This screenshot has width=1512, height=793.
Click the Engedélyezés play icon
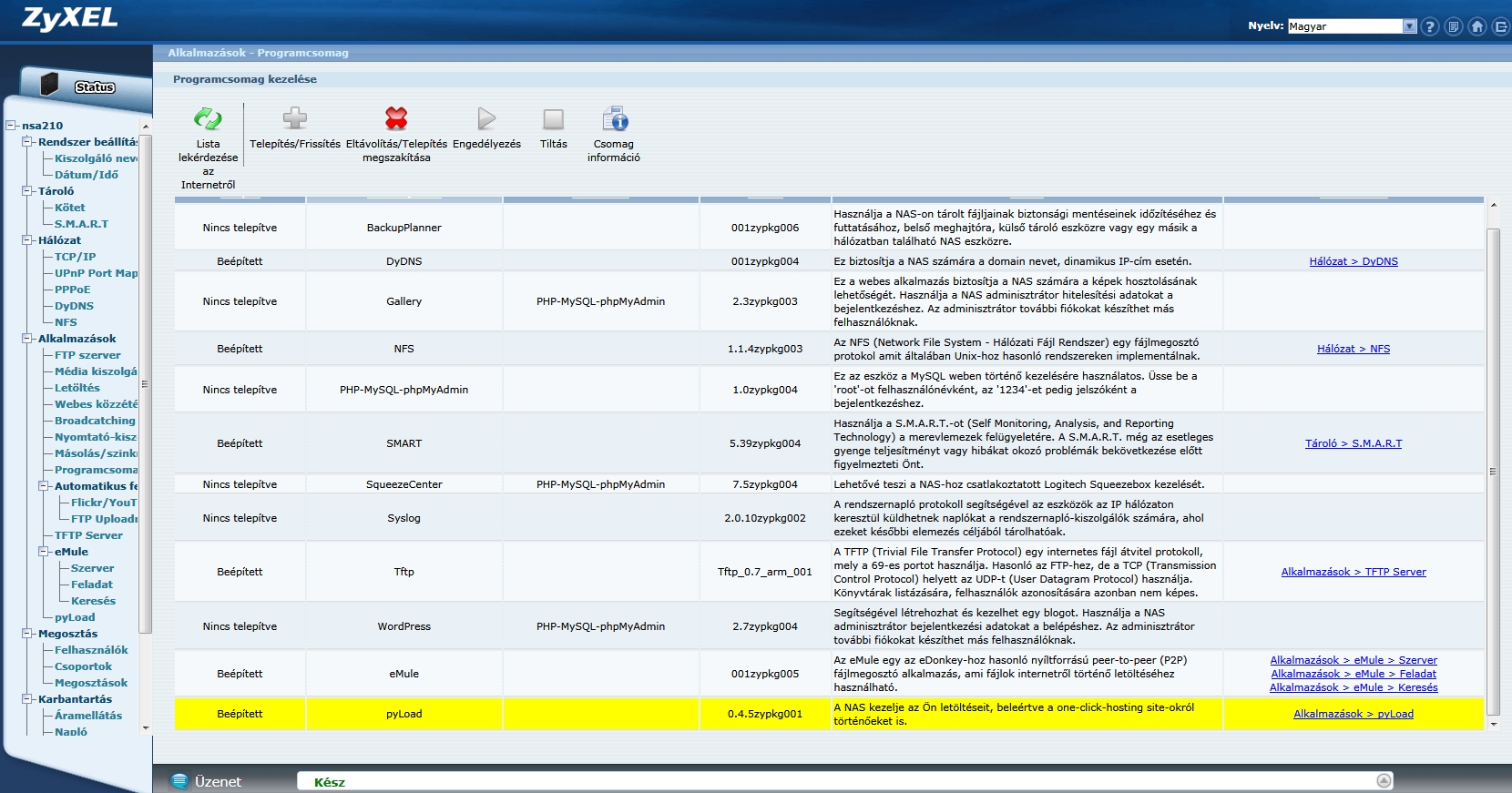(486, 118)
